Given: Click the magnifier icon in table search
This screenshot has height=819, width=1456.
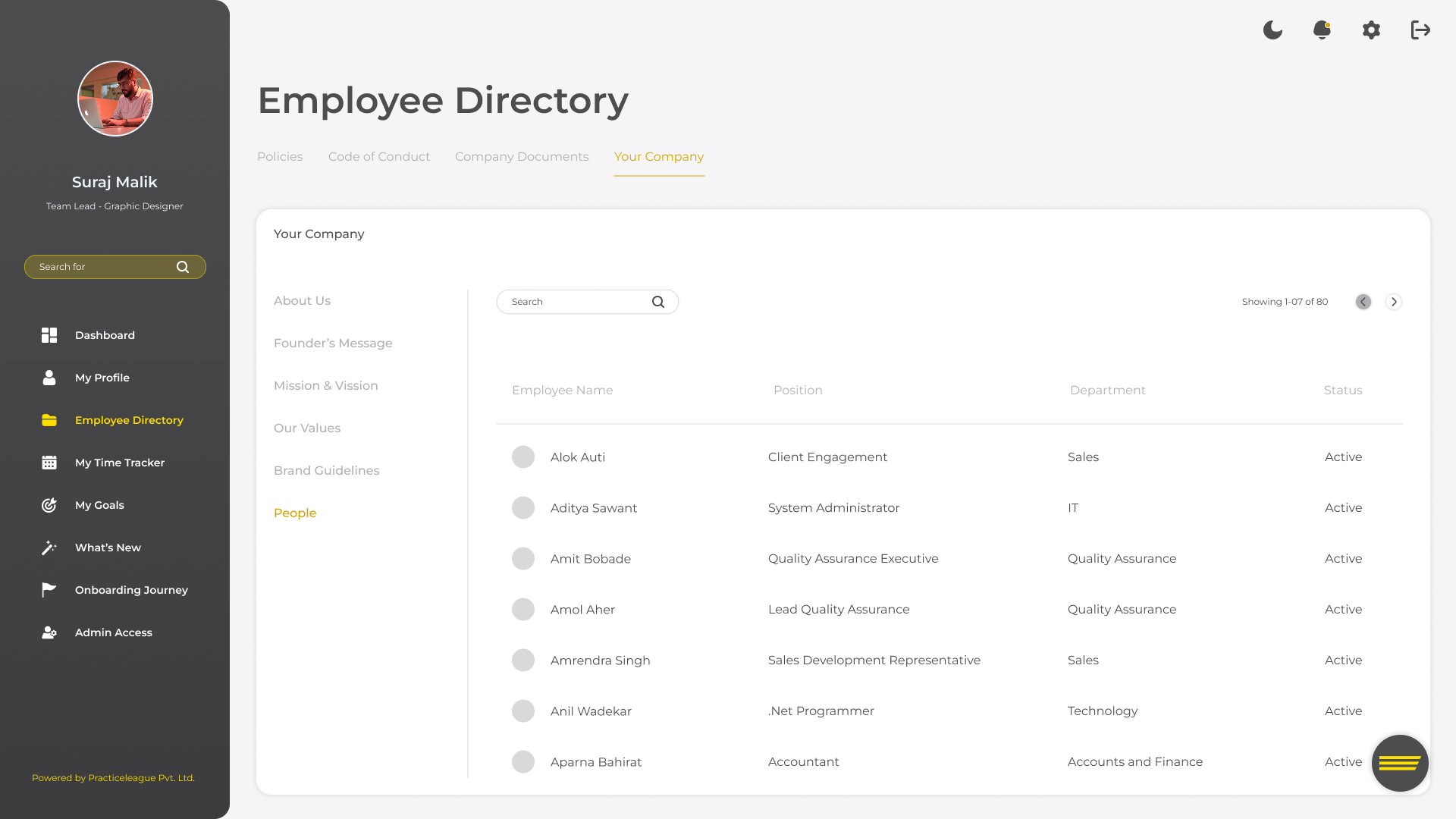Looking at the screenshot, I should pyautogui.click(x=658, y=302).
